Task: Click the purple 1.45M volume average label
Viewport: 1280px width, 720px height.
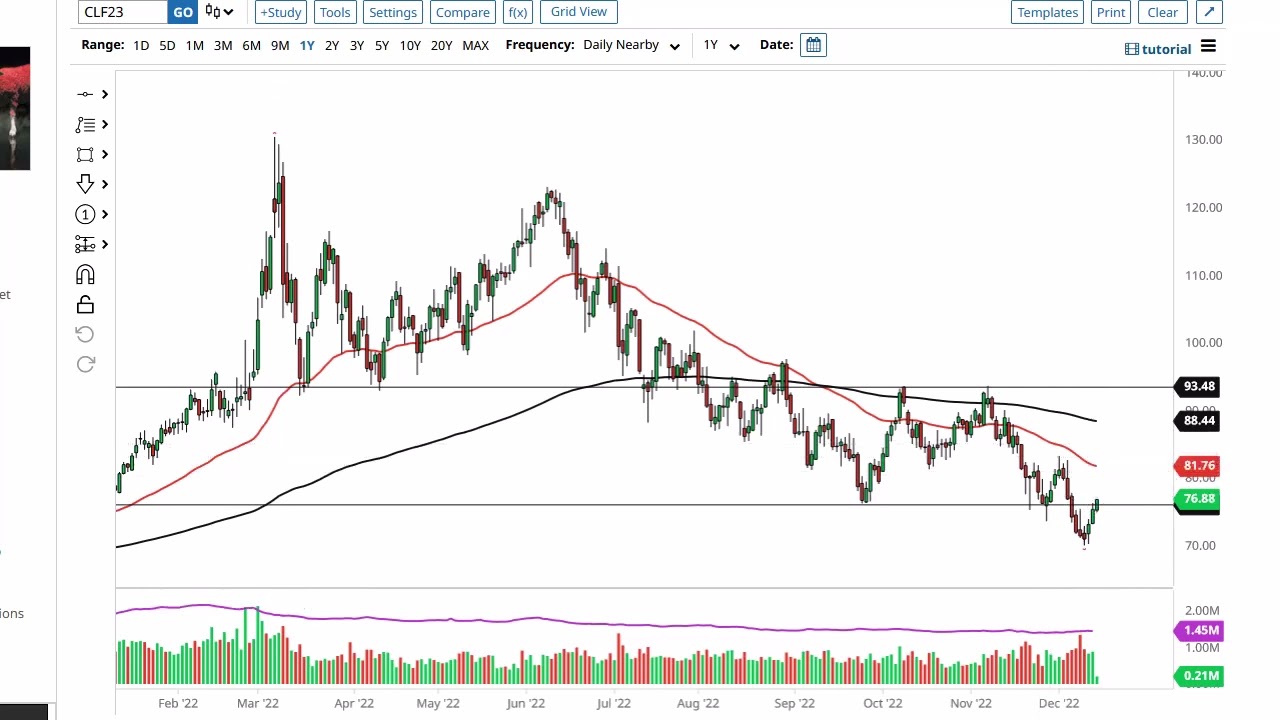Action: point(1199,630)
